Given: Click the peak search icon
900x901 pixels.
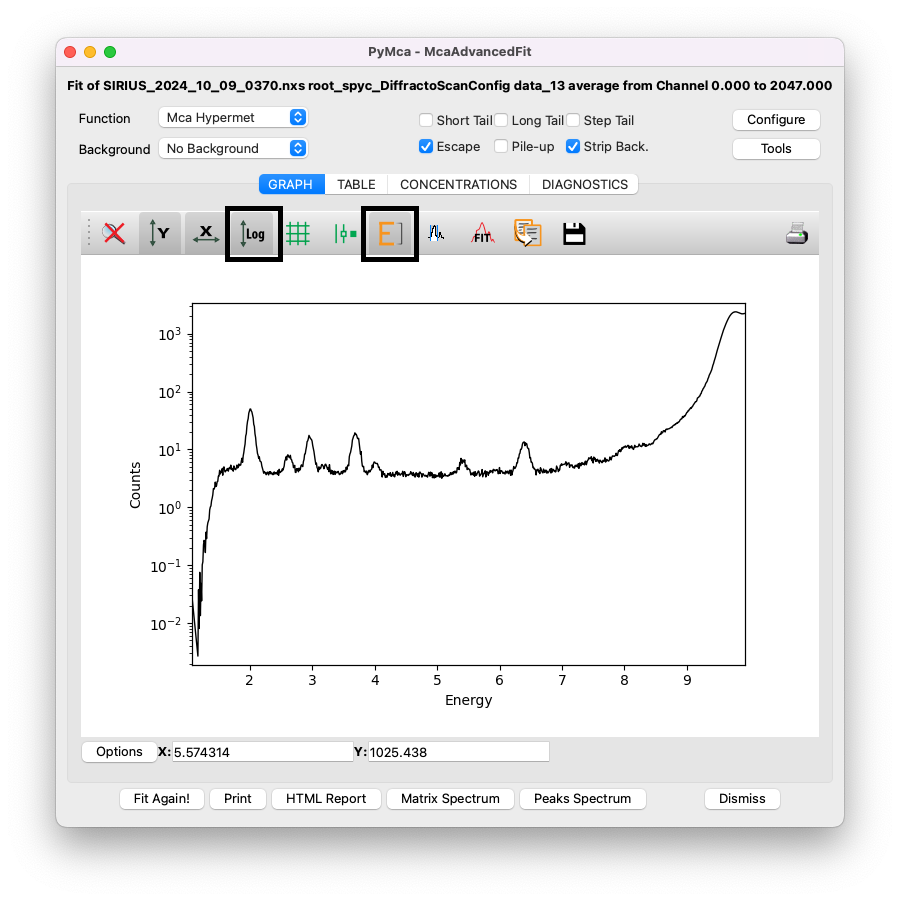Looking at the screenshot, I should pos(436,233).
